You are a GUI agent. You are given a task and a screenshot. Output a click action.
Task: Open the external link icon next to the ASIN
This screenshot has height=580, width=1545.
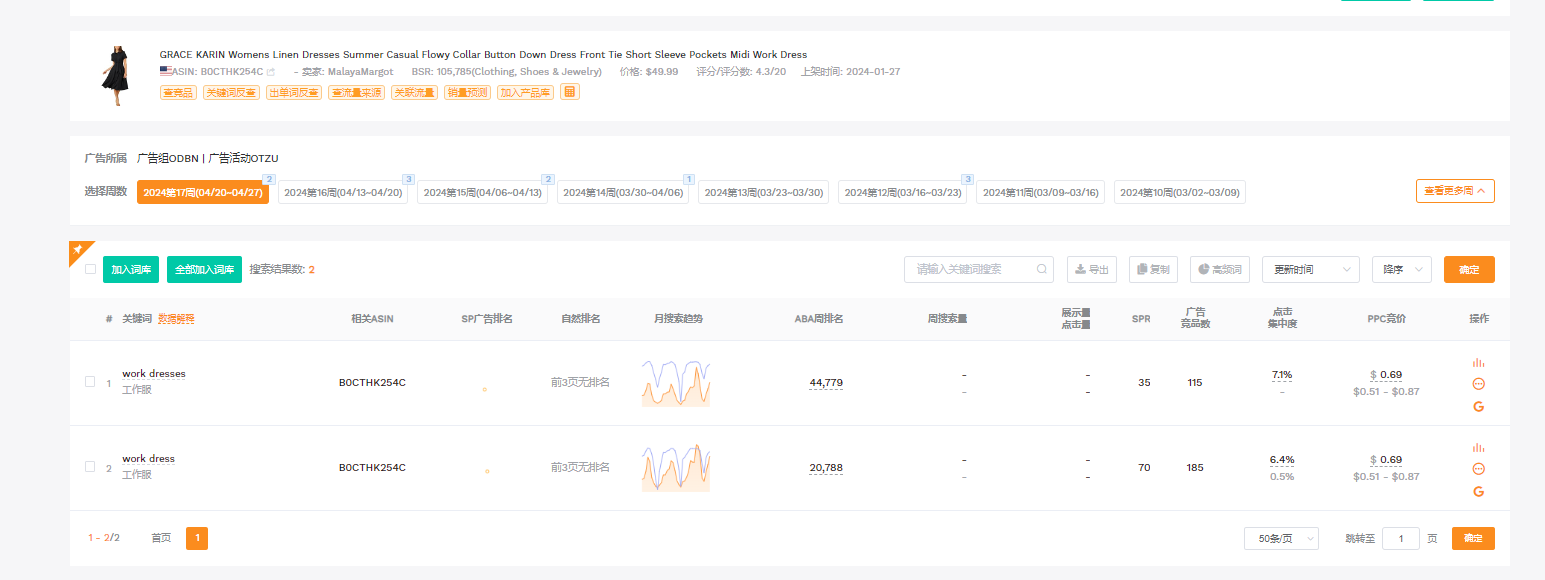pos(271,72)
